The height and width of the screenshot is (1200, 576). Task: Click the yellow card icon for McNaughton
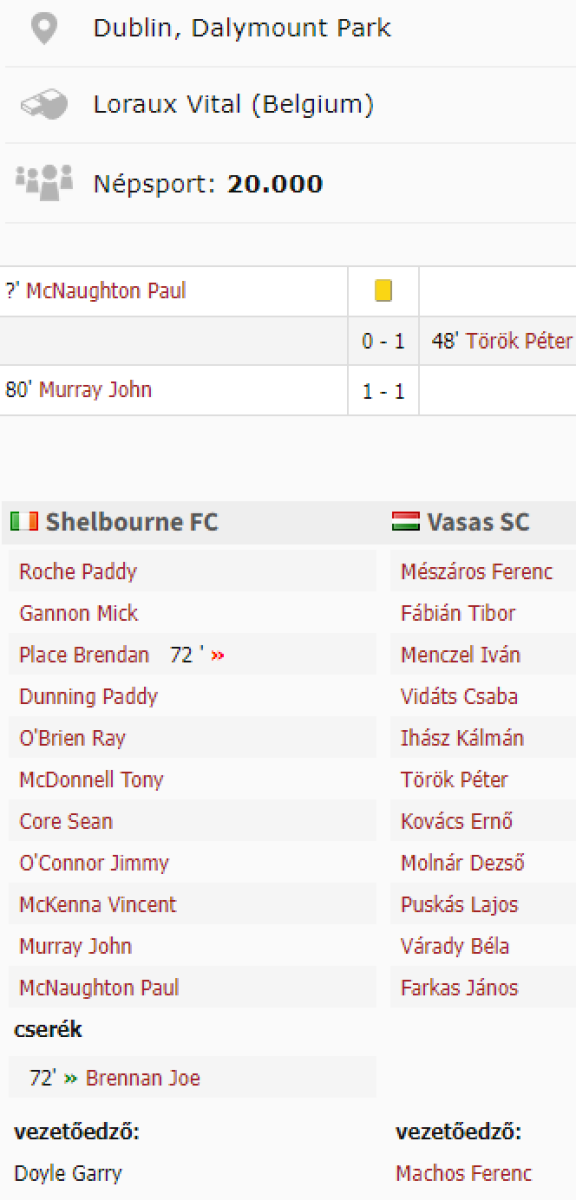(x=383, y=291)
